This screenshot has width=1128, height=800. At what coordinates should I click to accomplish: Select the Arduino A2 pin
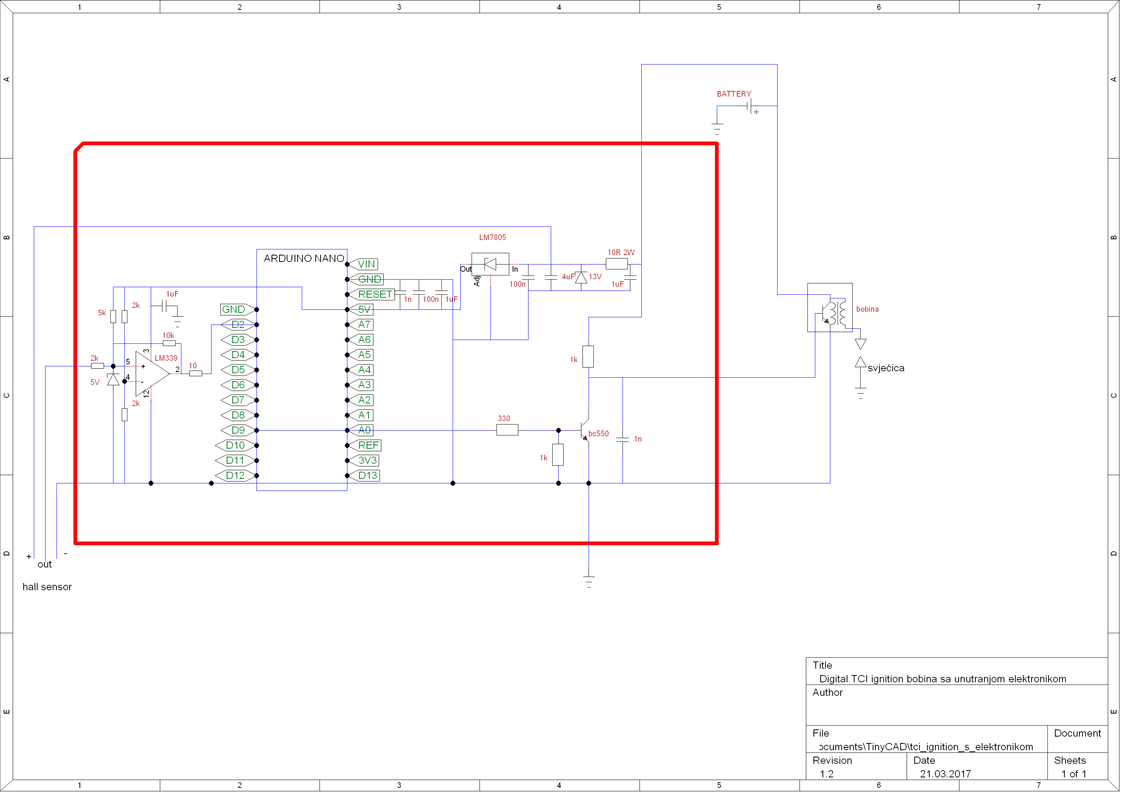point(360,400)
